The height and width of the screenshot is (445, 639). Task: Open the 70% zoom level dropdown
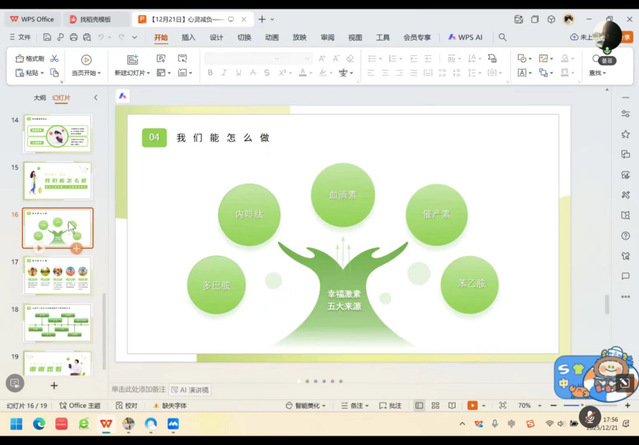[x=528, y=406]
